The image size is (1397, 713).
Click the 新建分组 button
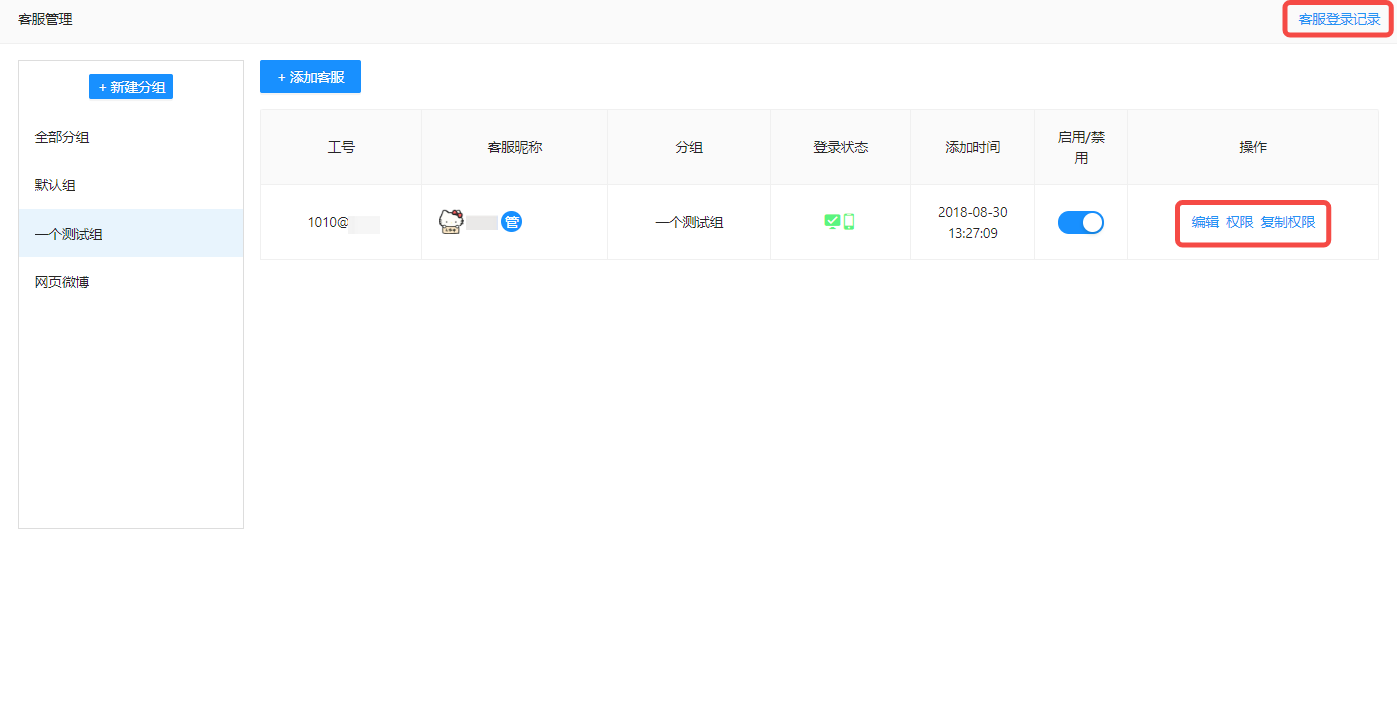130,86
